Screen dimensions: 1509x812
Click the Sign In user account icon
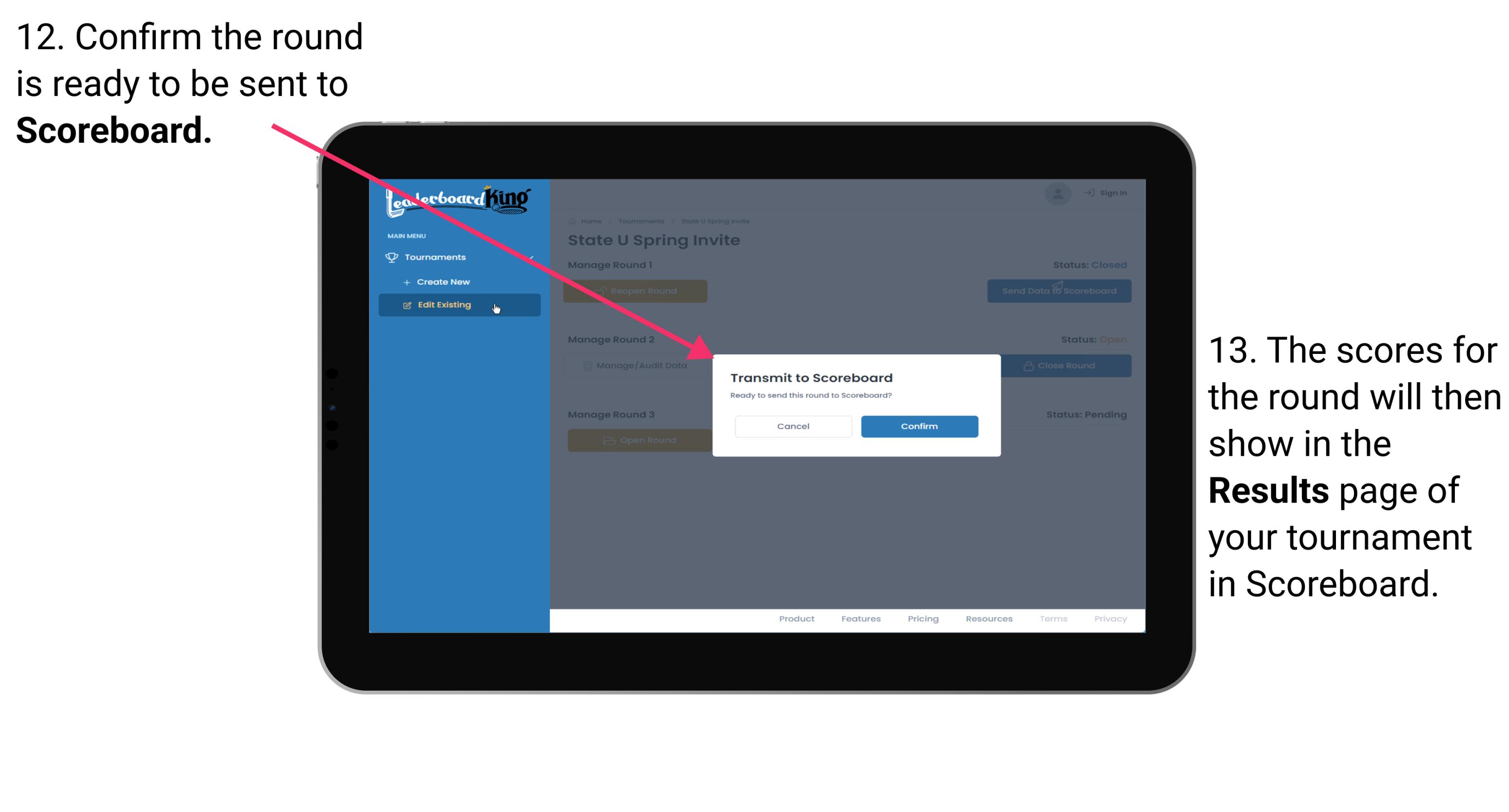tap(1058, 191)
